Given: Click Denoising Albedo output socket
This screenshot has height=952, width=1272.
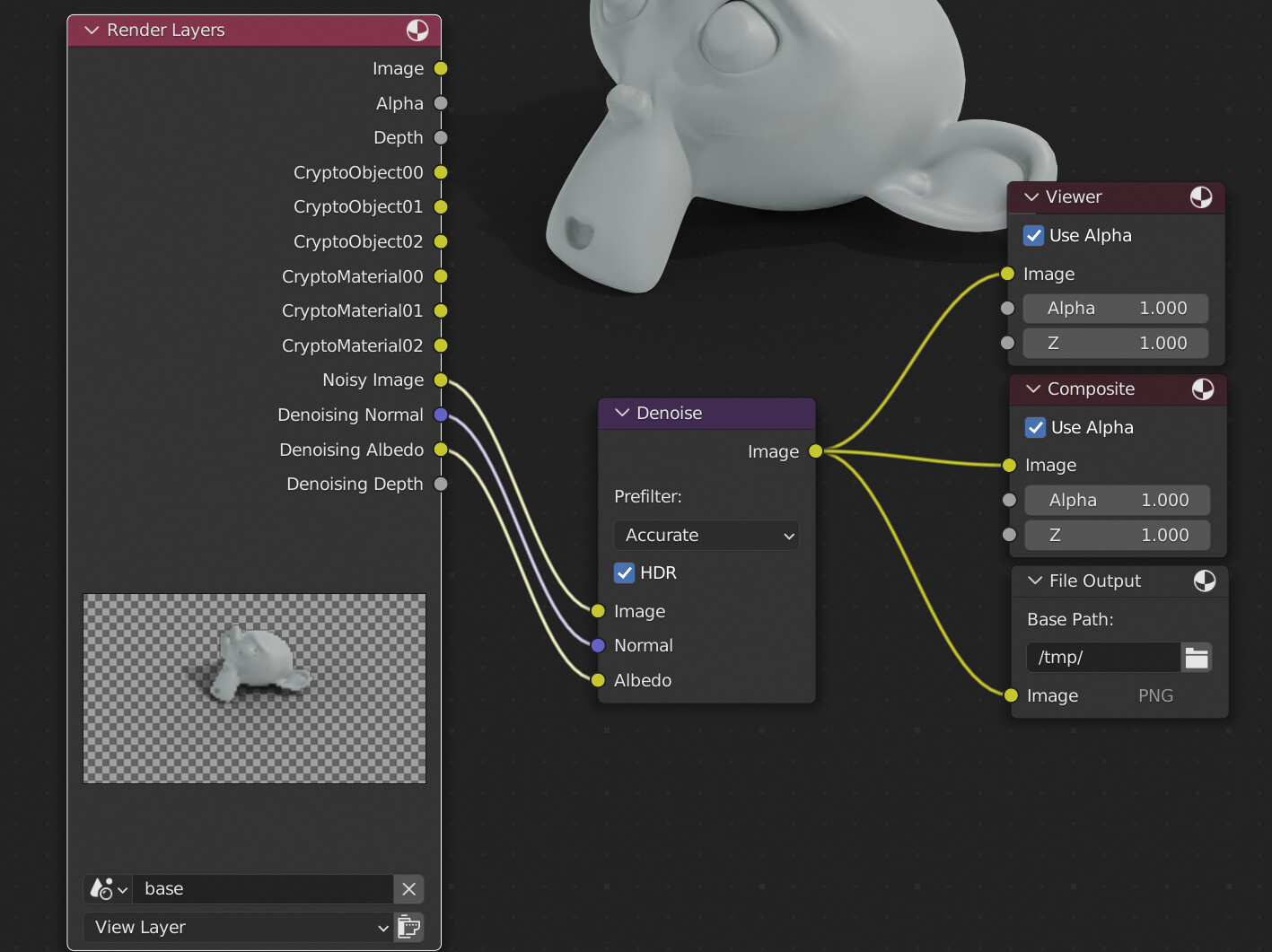Looking at the screenshot, I should point(441,450).
